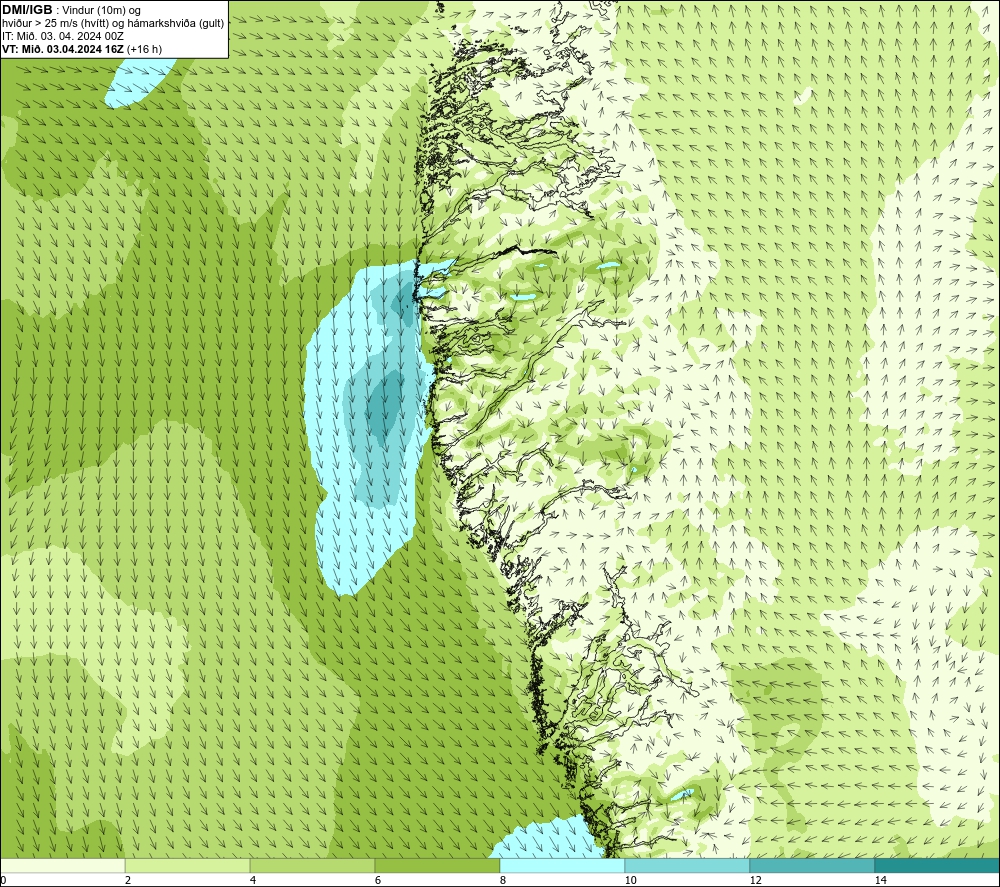Click the '10' scale label
Viewport: 1000px width, 887px height.
click(x=630, y=880)
